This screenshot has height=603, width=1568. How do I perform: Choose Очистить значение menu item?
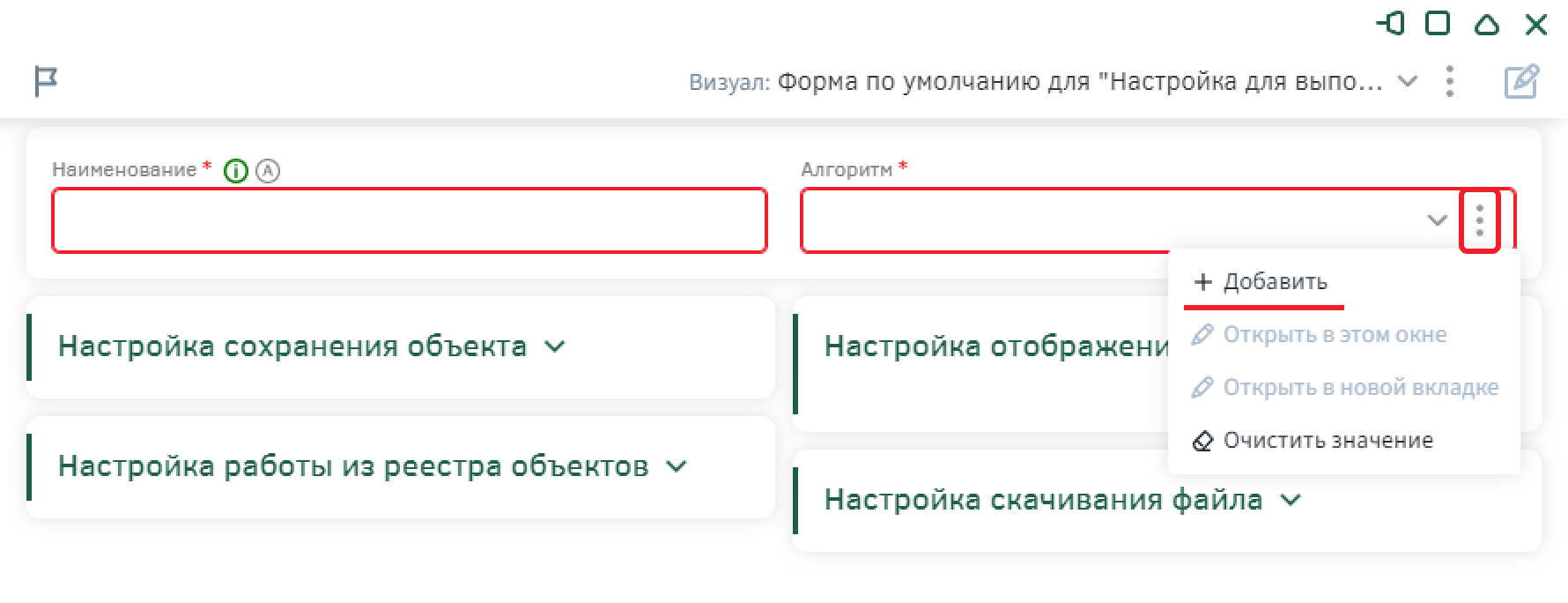click(1313, 441)
